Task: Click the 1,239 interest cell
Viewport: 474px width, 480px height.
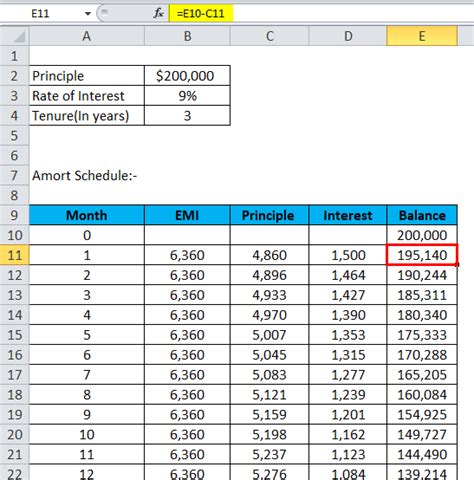Action: click(x=348, y=395)
